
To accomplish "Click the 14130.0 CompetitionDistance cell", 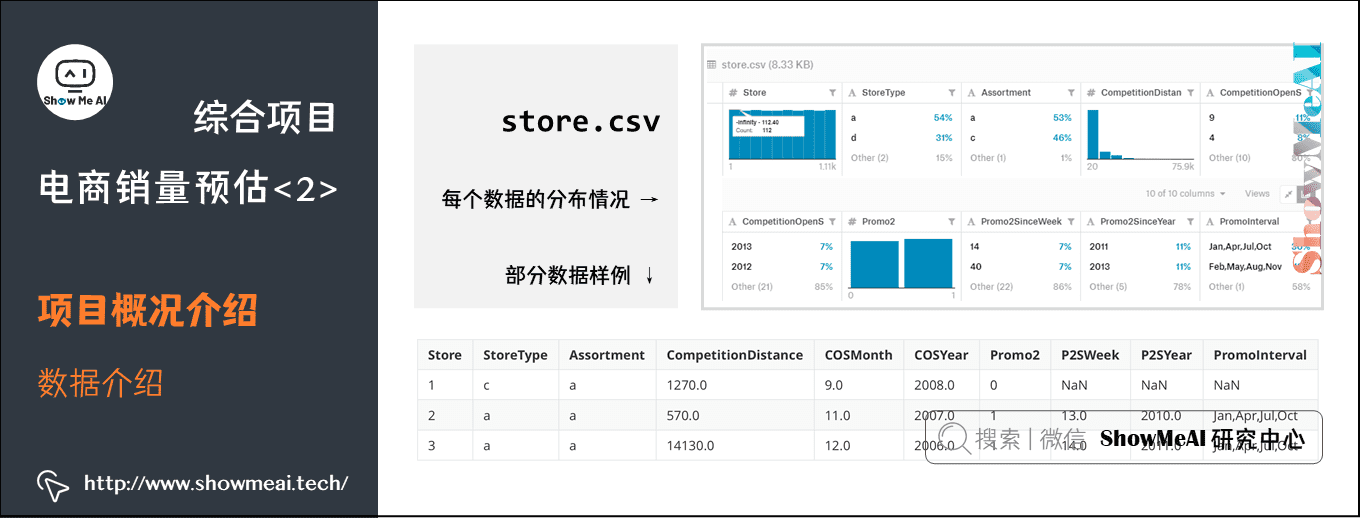I will (x=735, y=445).
